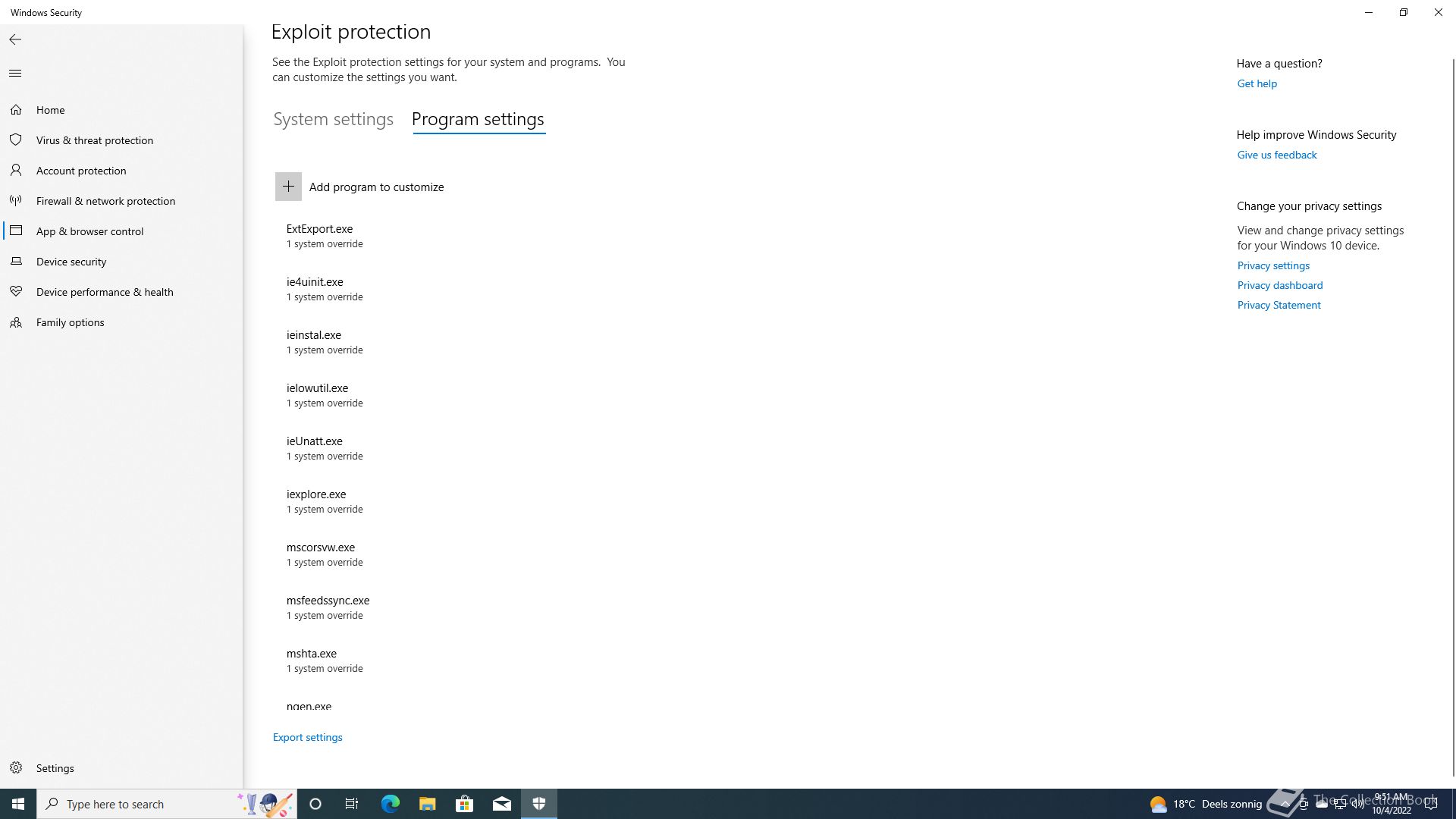Open Task View in taskbar
1456x819 pixels.
(x=352, y=804)
